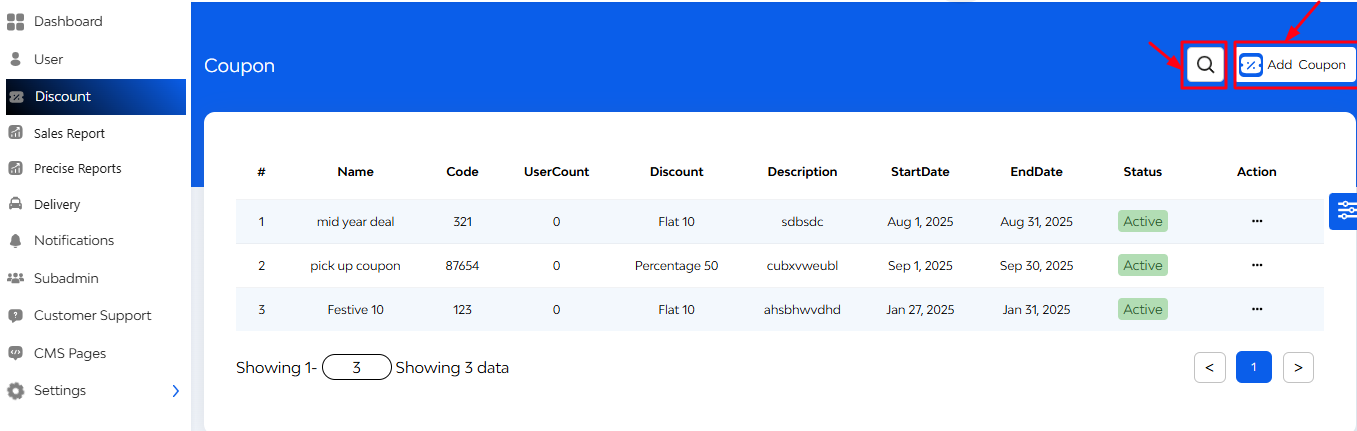Click the Sales Report chart icon

click(x=15, y=133)
